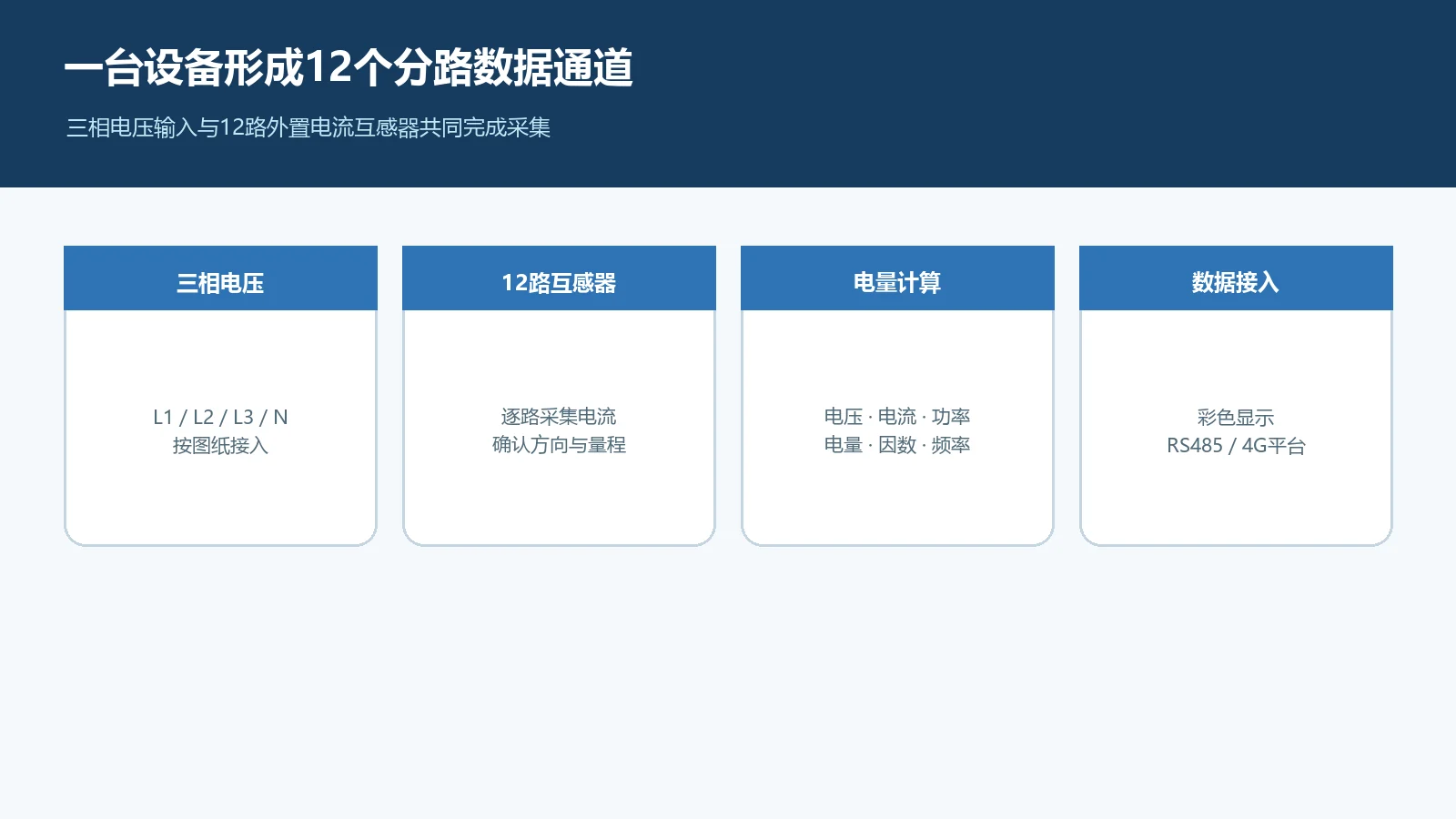
Task: Click the 数据接入 card header
Action: pyautogui.click(x=1236, y=278)
